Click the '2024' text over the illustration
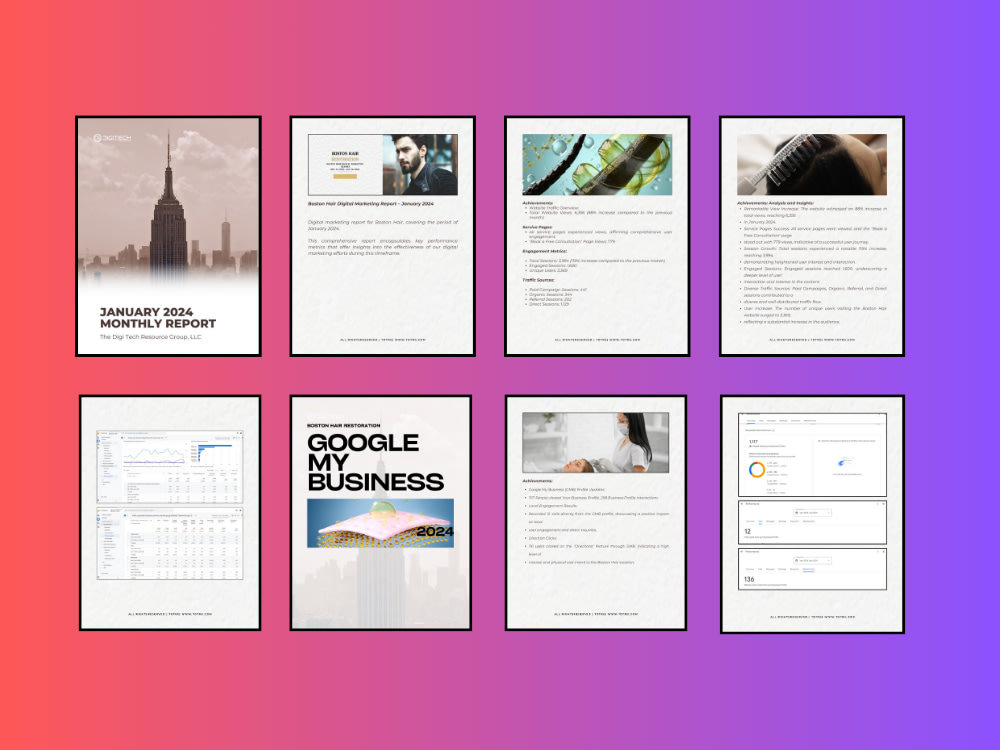 (x=435, y=532)
